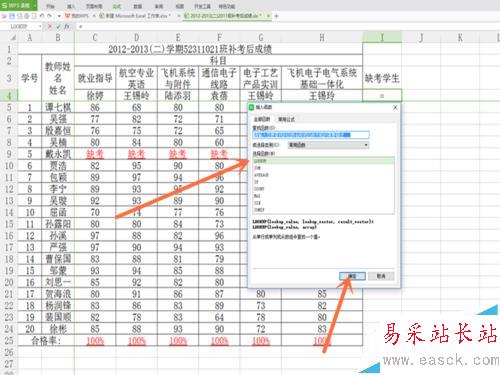Select the 常用公式 tab in the dialog

(286, 119)
